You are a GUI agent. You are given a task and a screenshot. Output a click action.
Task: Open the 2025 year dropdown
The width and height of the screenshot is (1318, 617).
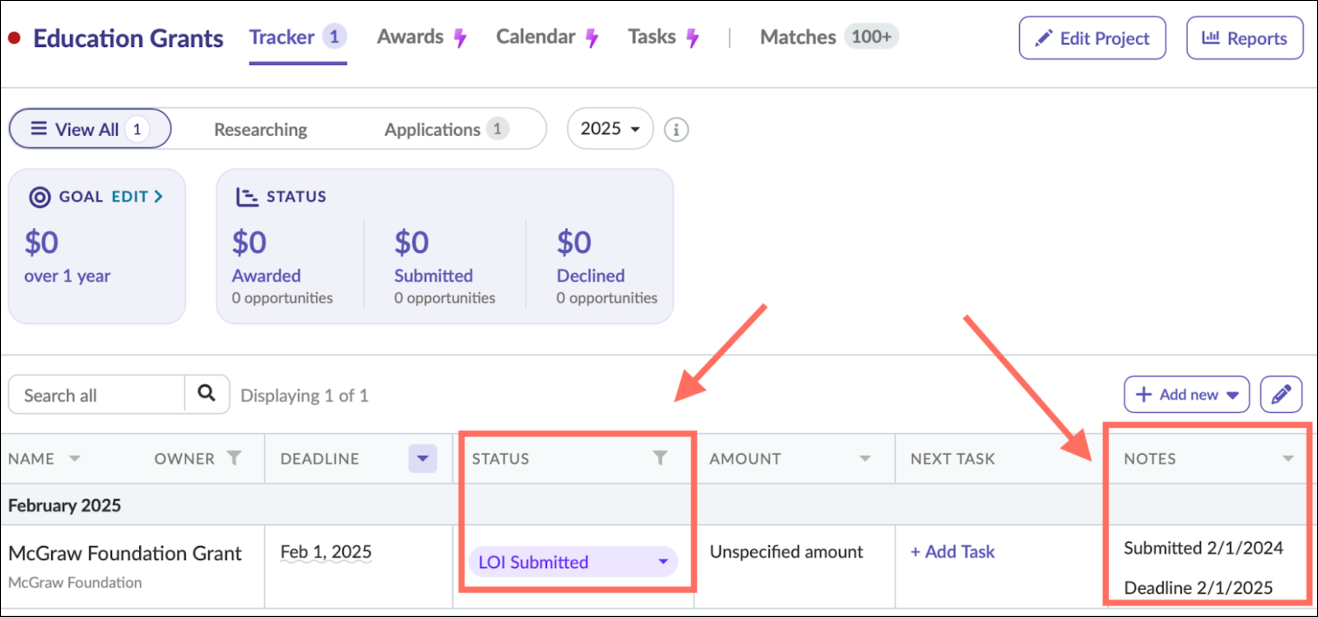click(x=610, y=128)
